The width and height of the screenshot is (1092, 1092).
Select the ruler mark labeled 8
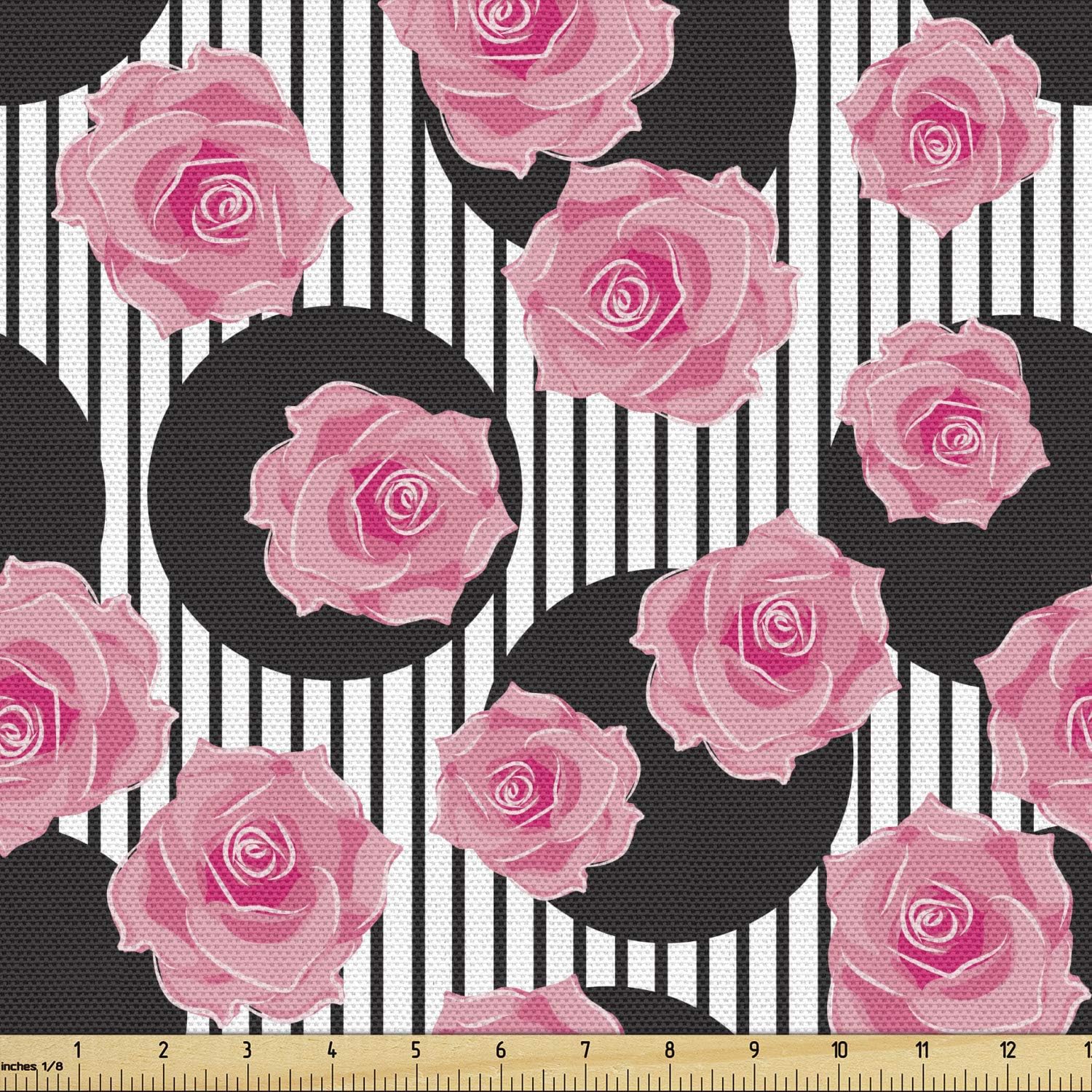pyautogui.click(x=670, y=1050)
